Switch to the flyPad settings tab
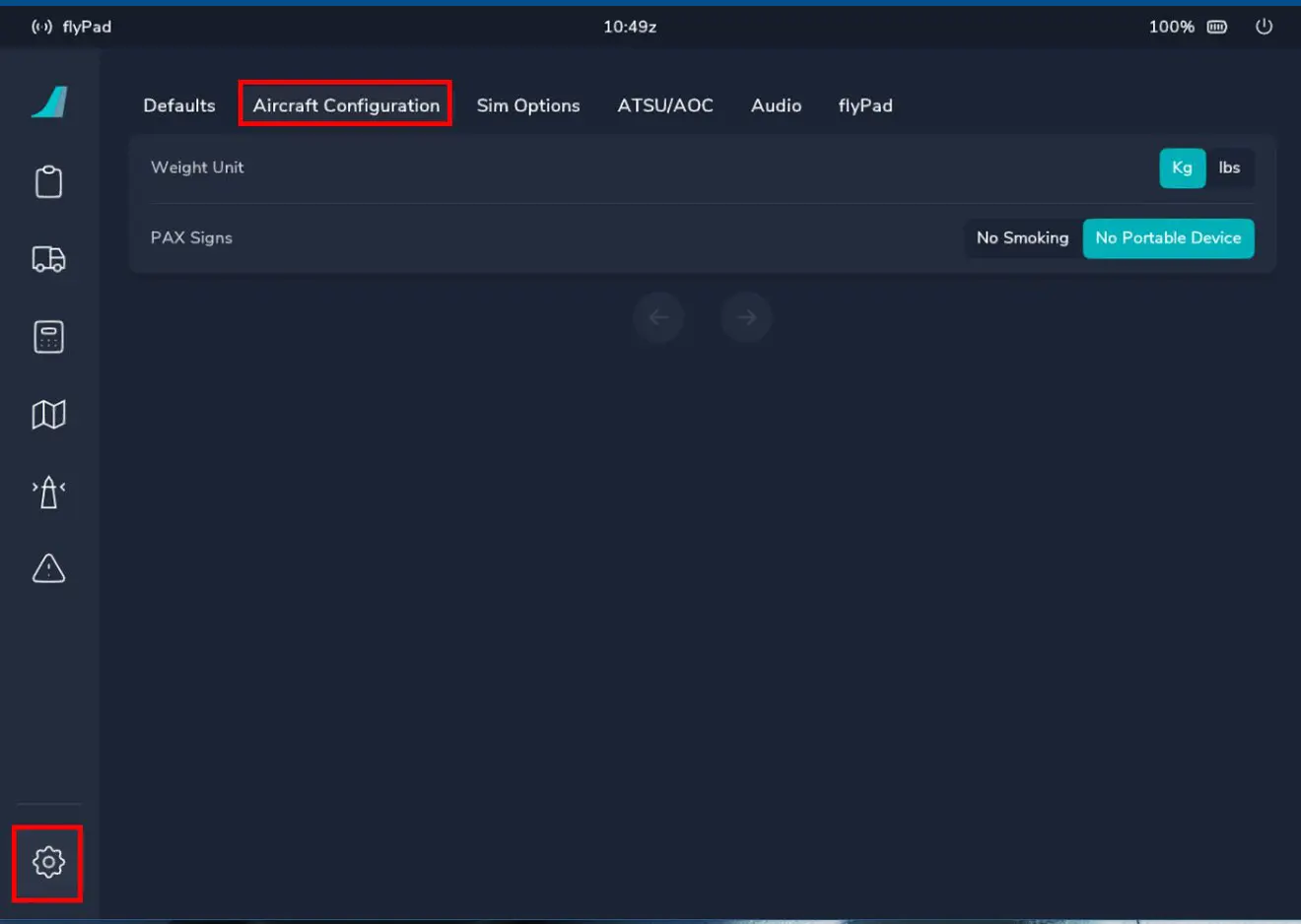Screen dimensions: 1301x924 pos(865,105)
